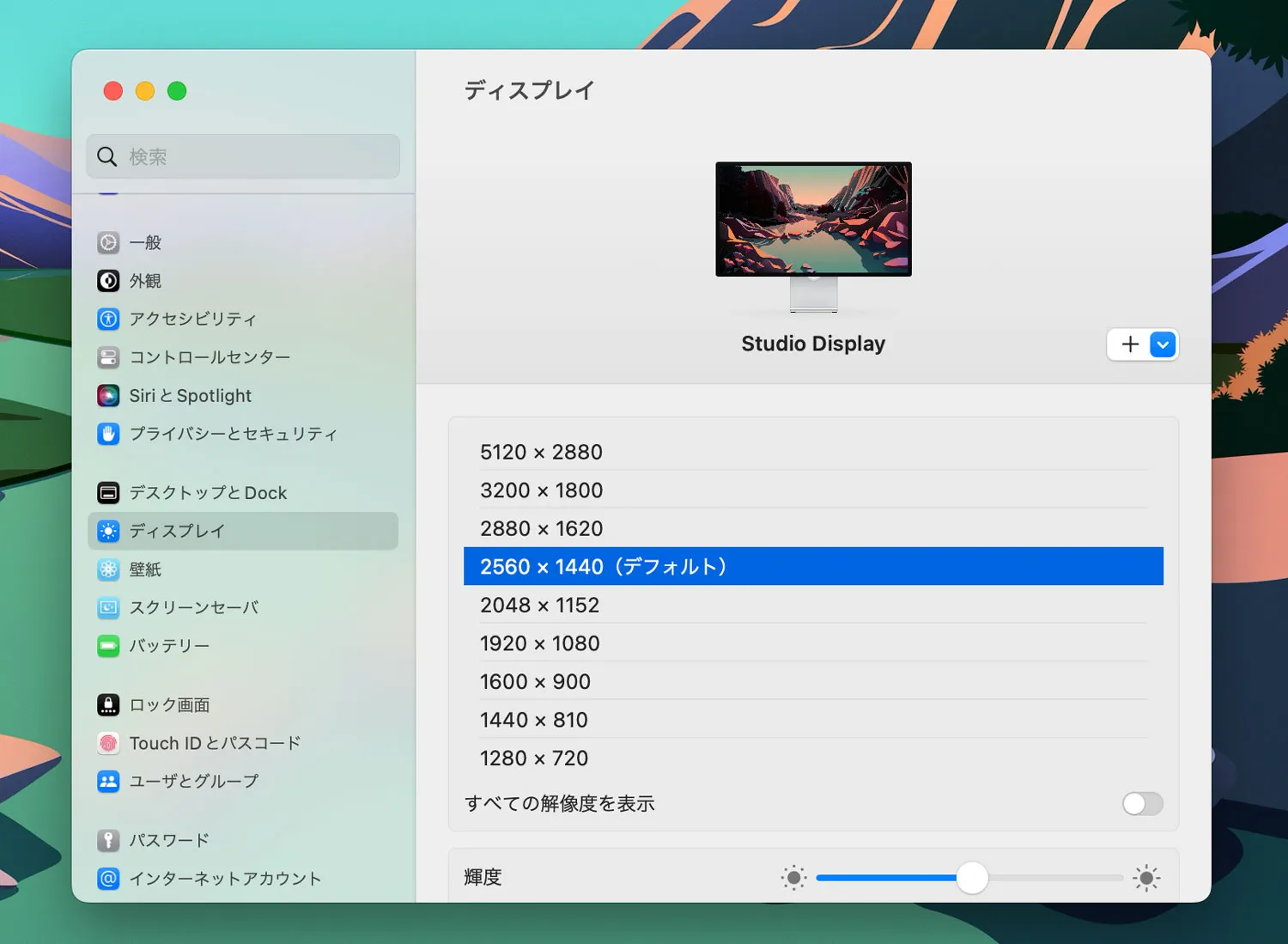This screenshot has height=944, width=1288.
Task: Open ロック画面 settings pane
Action: click(x=243, y=704)
